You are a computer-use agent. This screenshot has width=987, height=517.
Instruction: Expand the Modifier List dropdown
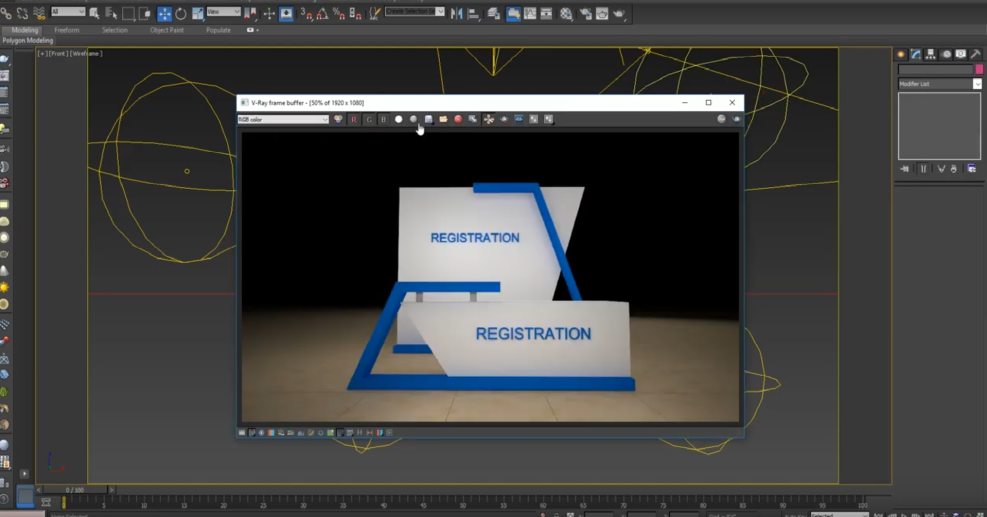pyautogui.click(x=977, y=84)
